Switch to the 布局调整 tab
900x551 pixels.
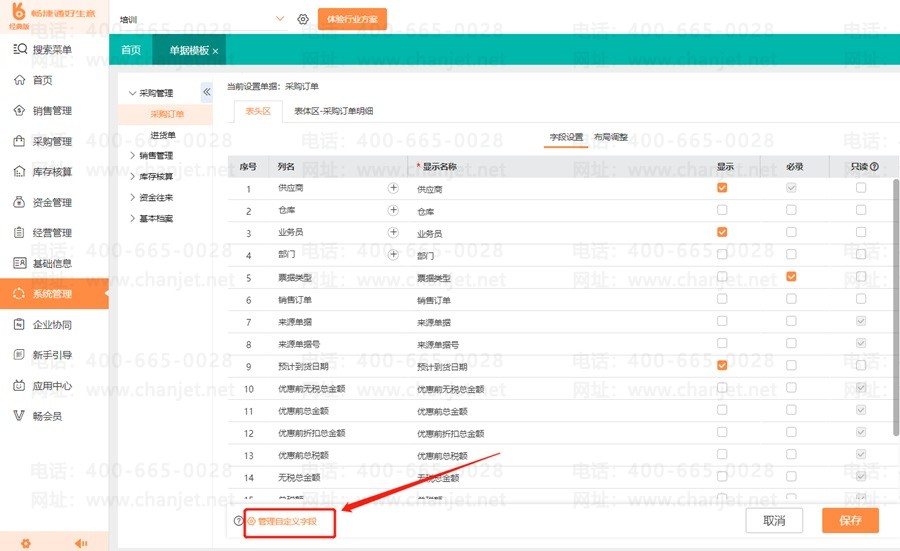coord(611,137)
